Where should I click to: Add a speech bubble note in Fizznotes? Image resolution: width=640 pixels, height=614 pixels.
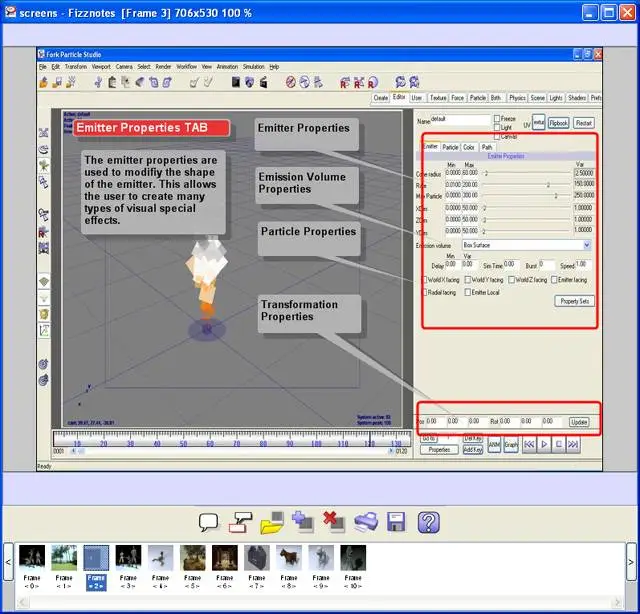pos(209,523)
